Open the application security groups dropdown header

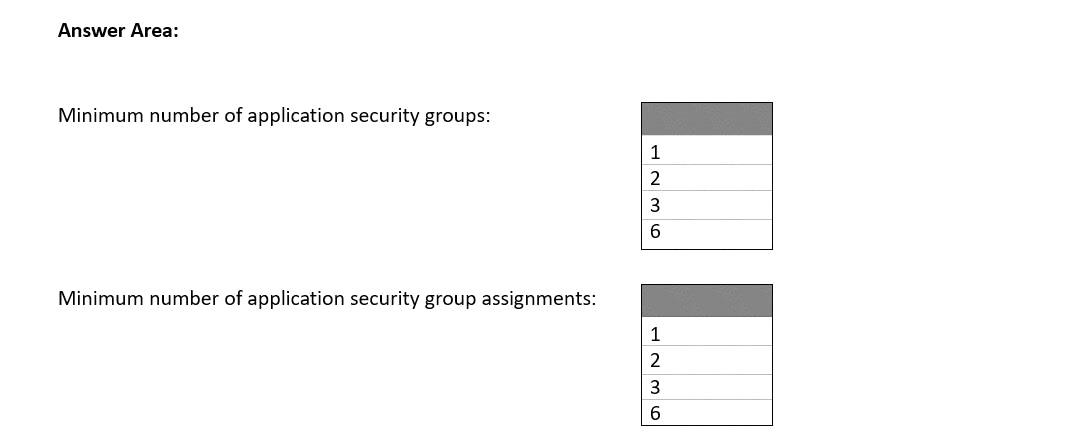(707, 119)
